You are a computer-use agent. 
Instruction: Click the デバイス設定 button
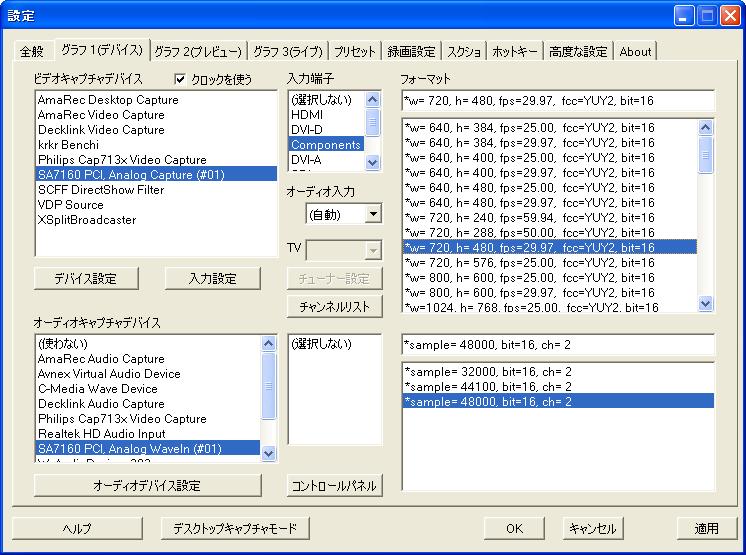[x=86, y=279]
